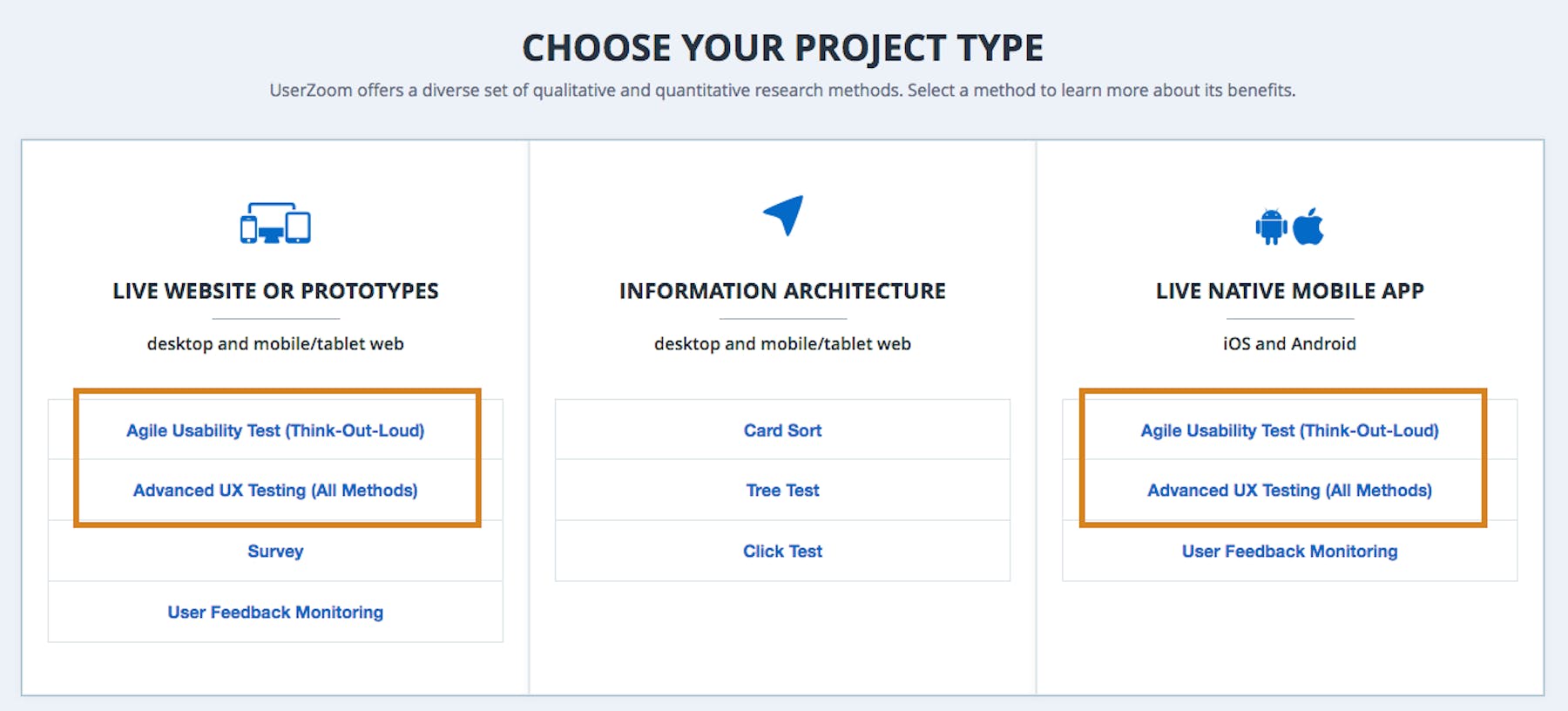The image size is (1568, 711).
Task: Click the iOS and Android subtitle
Action: (x=1289, y=344)
